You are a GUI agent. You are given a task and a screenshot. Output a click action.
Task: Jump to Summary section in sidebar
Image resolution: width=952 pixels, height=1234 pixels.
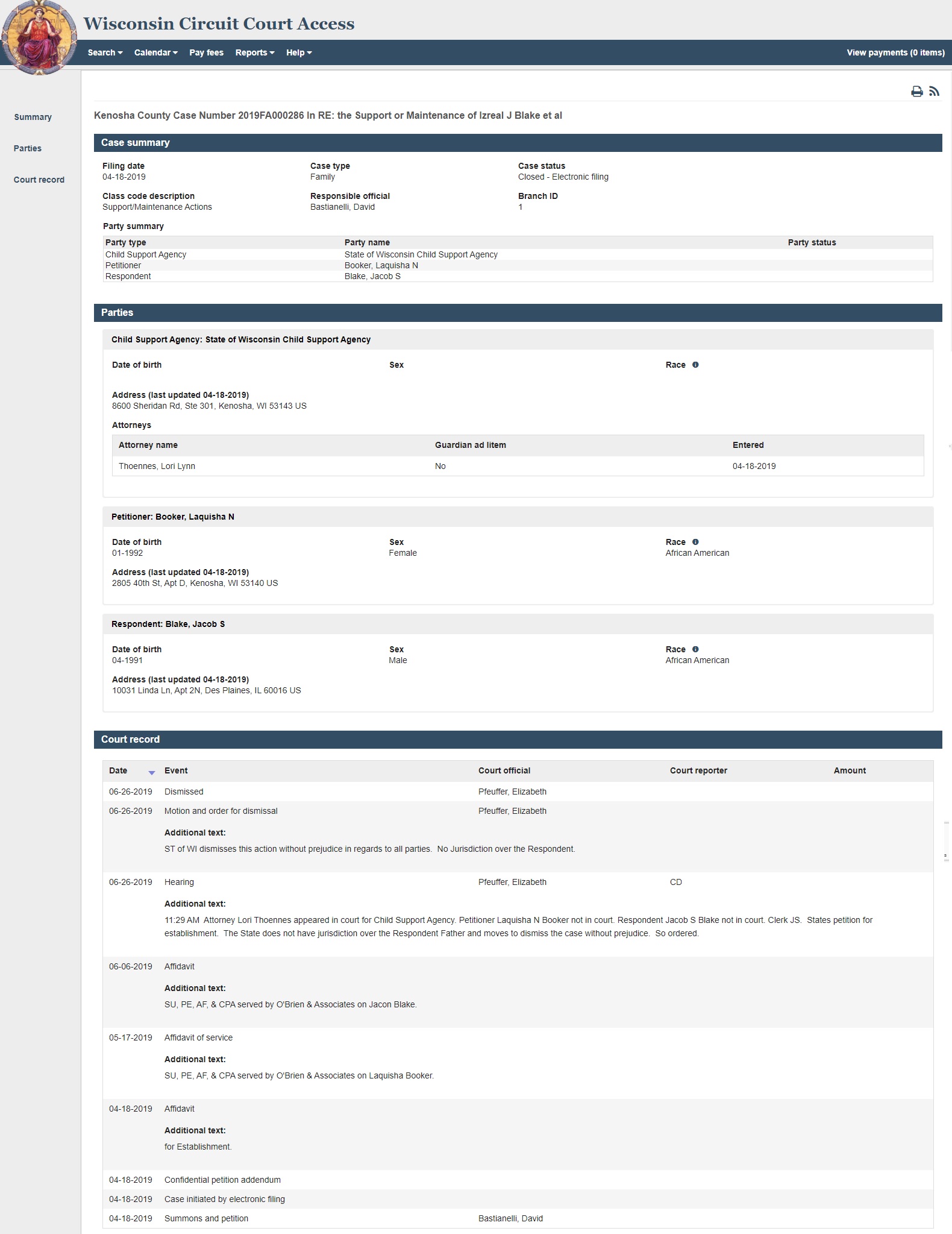[x=33, y=117]
